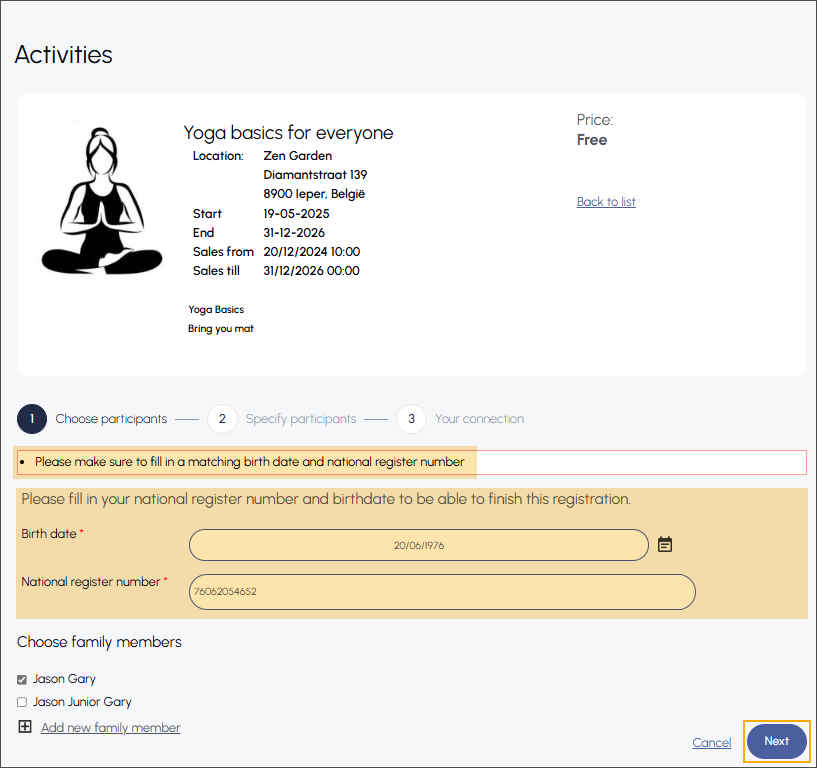Open the calendar picker beside Birth date
The height and width of the screenshot is (768, 817).
click(x=665, y=544)
